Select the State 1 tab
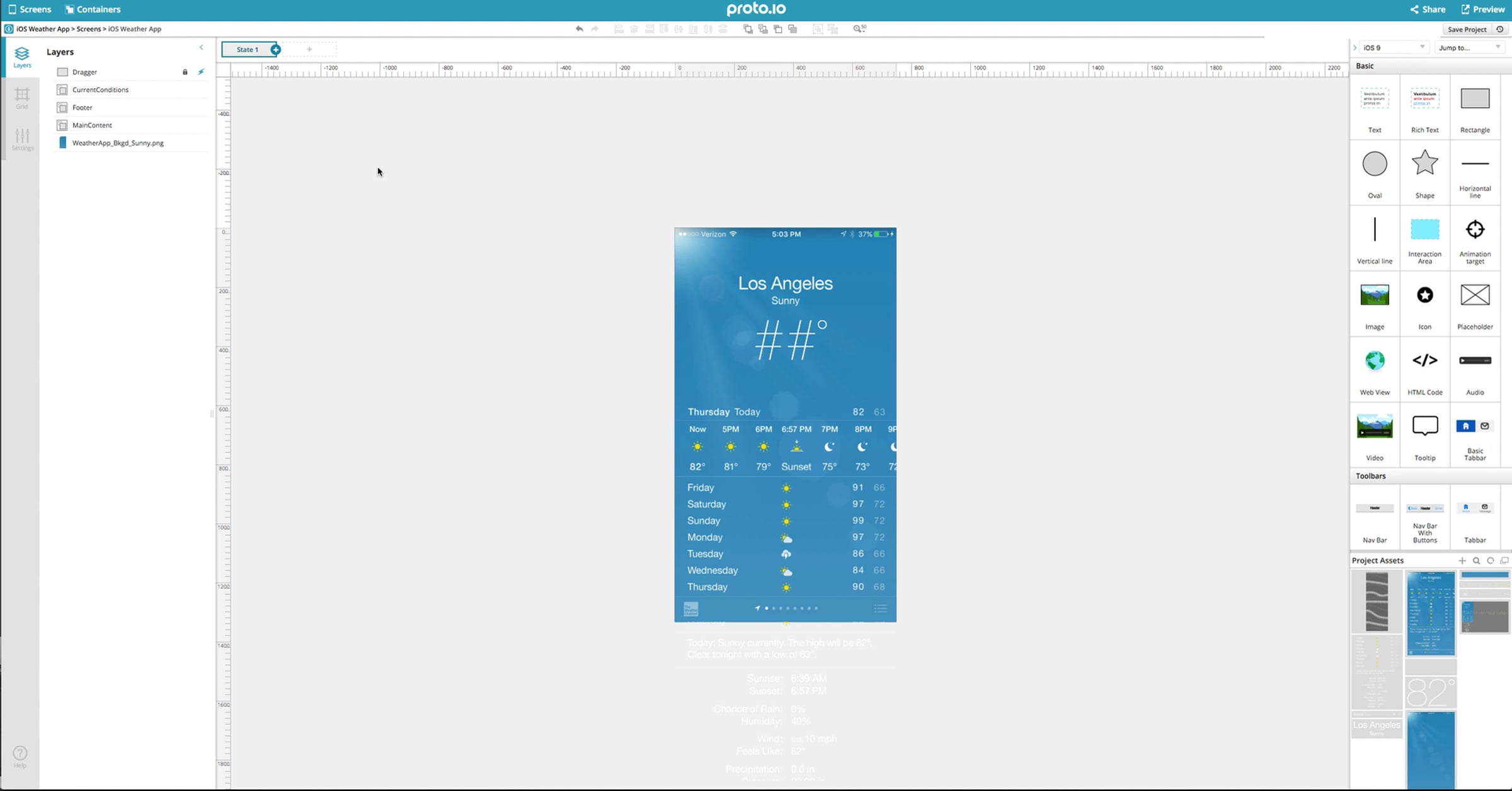The image size is (1512, 791). point(248,49)
